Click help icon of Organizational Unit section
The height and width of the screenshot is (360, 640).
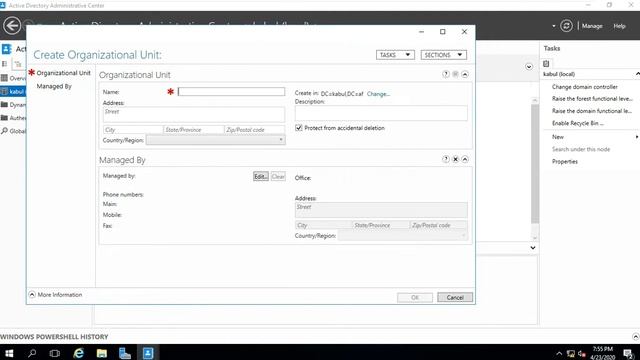(x=446, y=74)
